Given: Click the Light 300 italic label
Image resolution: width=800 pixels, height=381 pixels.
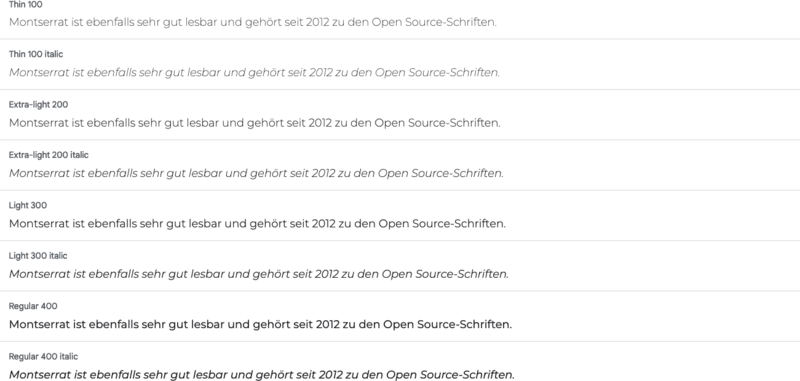Looking at the screenshot, I should coord(38,256).
